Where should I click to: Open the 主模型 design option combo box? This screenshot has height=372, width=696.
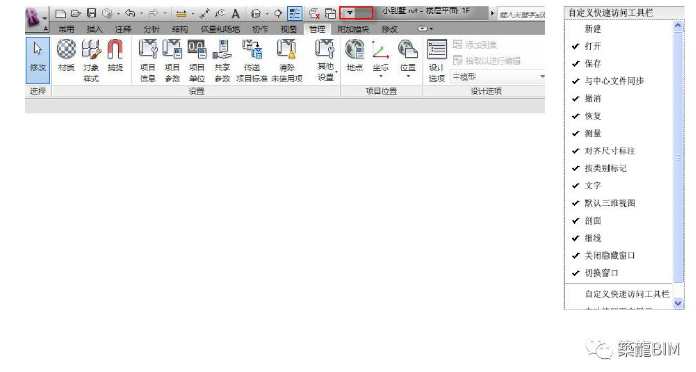click(x=498, y=77)
